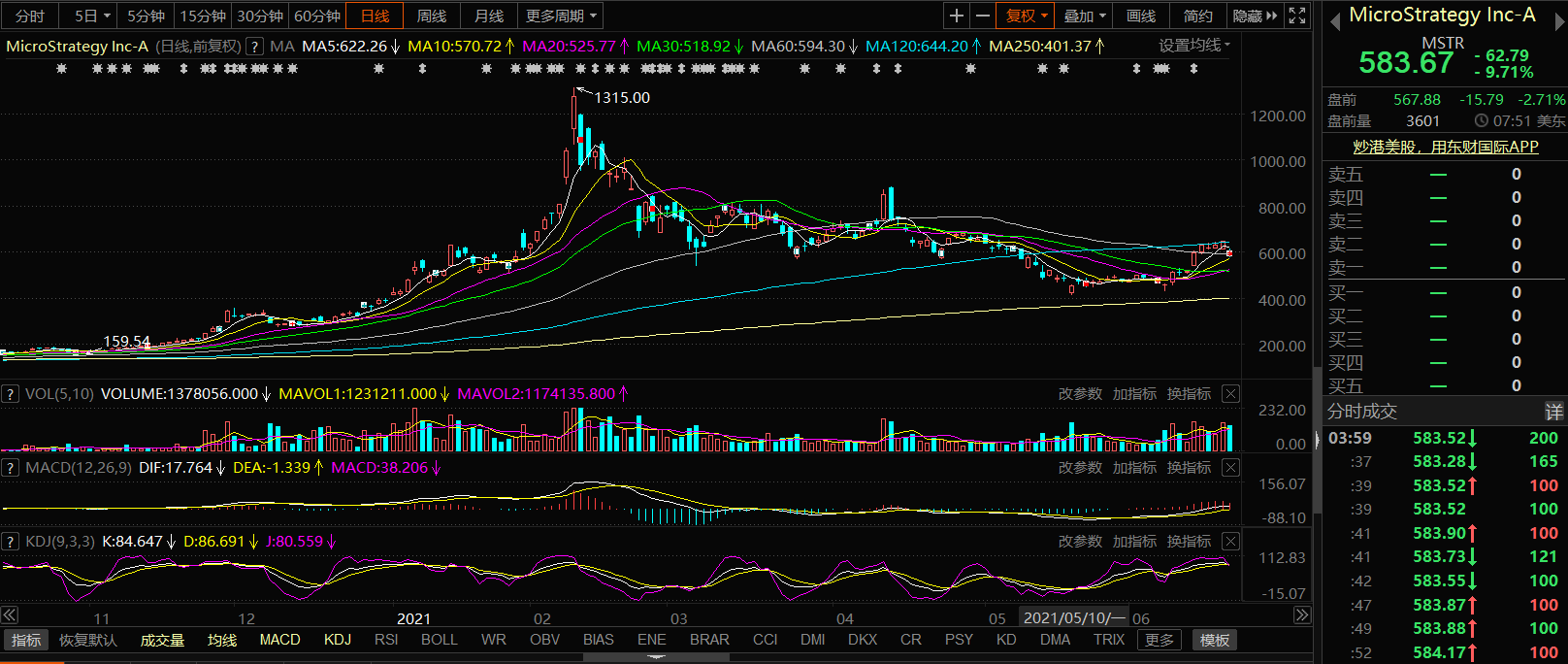Close the MACD indicator panel
The width and height of the screenshot is (1568, 664).
(x=1230, y=468)
